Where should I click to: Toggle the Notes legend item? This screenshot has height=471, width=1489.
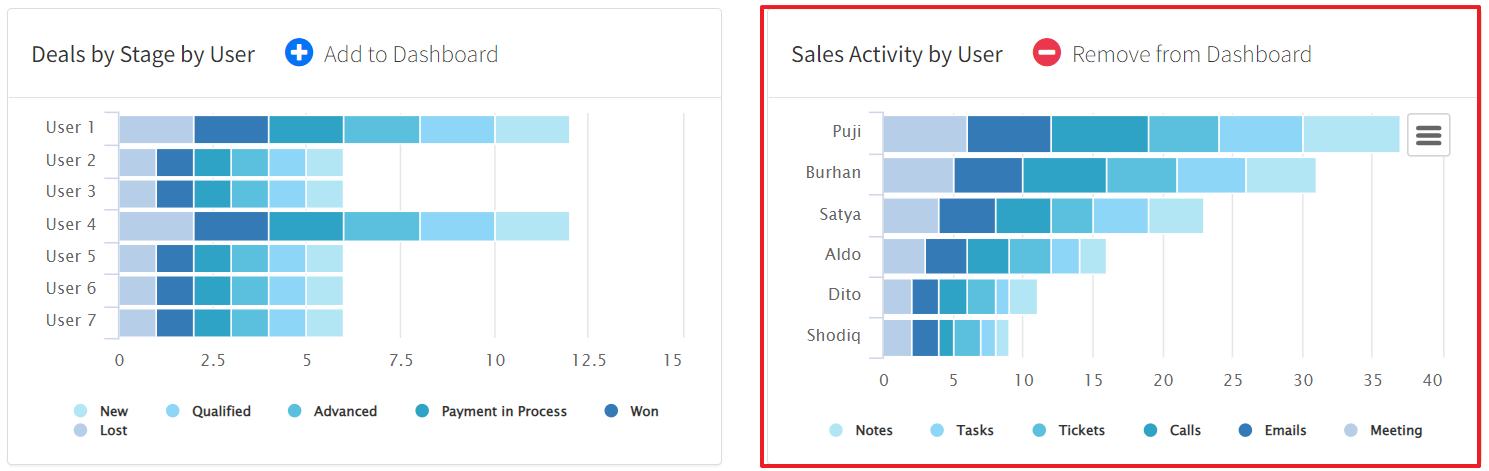coord(873,430)
